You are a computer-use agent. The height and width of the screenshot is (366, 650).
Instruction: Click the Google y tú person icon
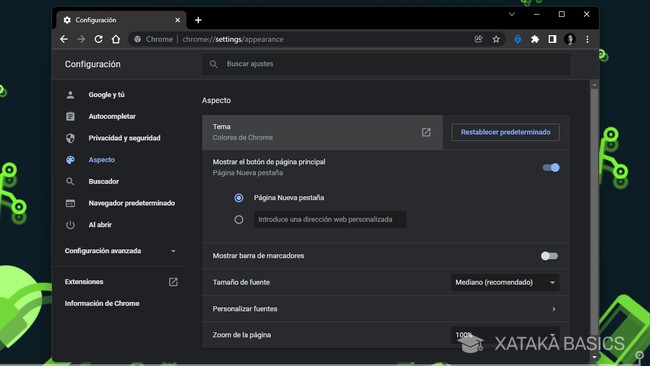click(x=70, y=95)
